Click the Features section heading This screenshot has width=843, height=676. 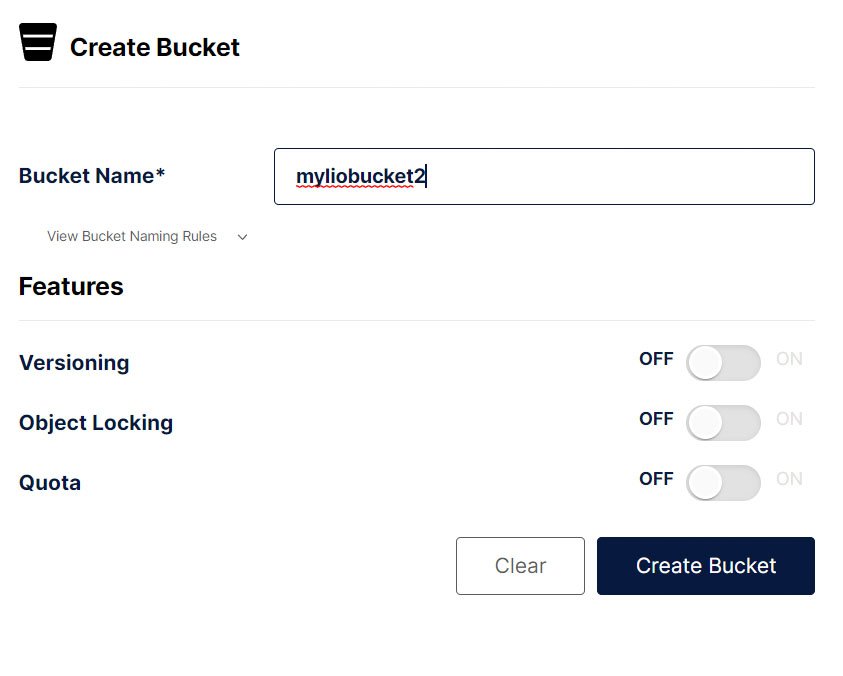coord(71,287)
